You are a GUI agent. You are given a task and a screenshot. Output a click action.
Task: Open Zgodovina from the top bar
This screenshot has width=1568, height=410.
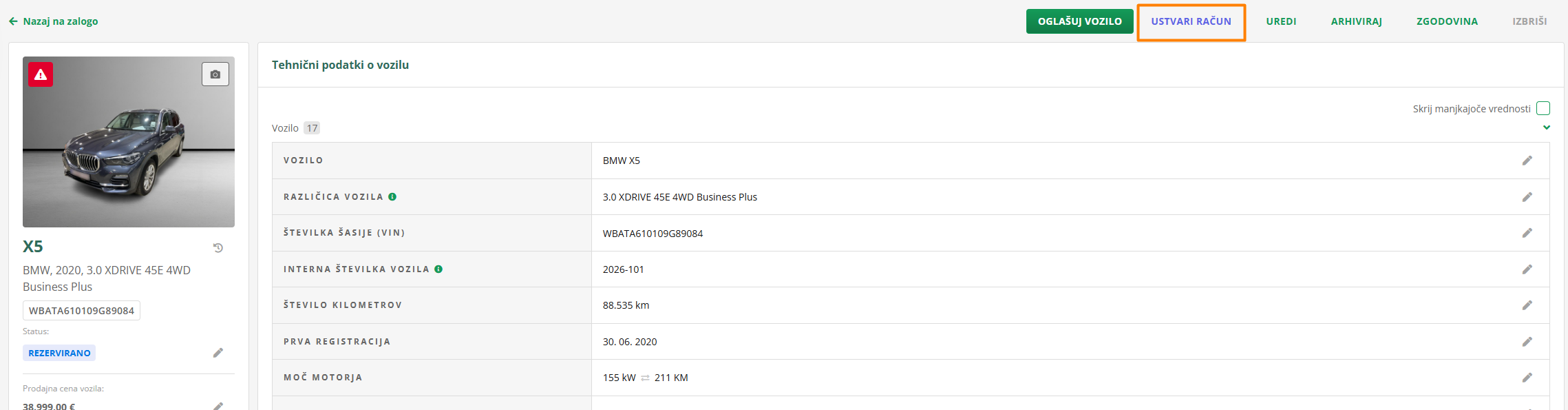[x=1447, y=21]
